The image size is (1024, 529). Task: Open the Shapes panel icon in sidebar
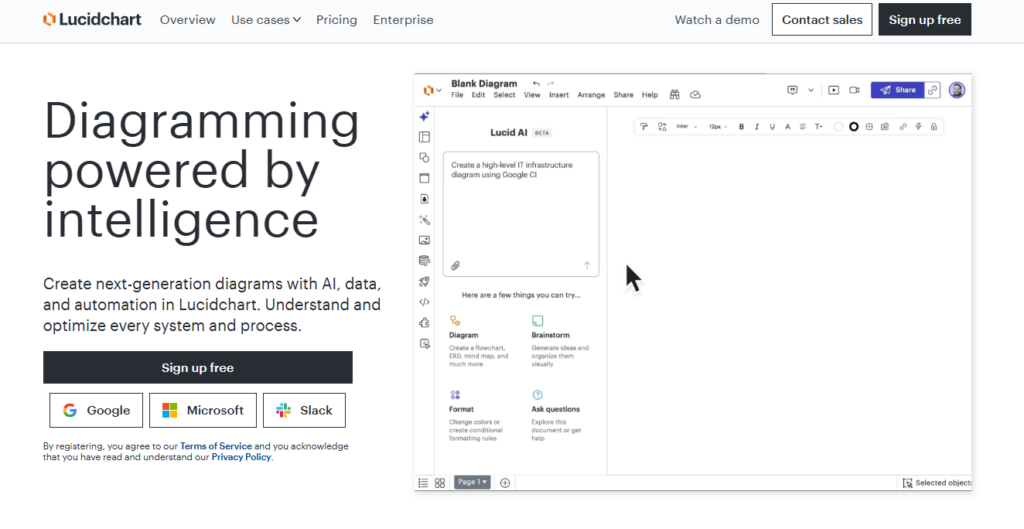pos(424,157)
